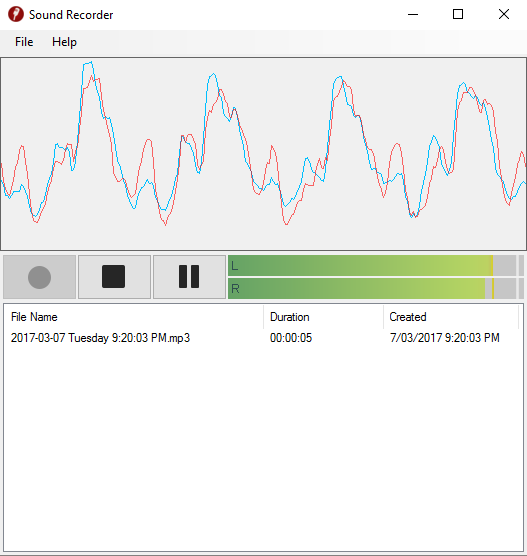Pause the recording
Image resolution: width=527 pixels, height=556 pixels.
point(189,277)
